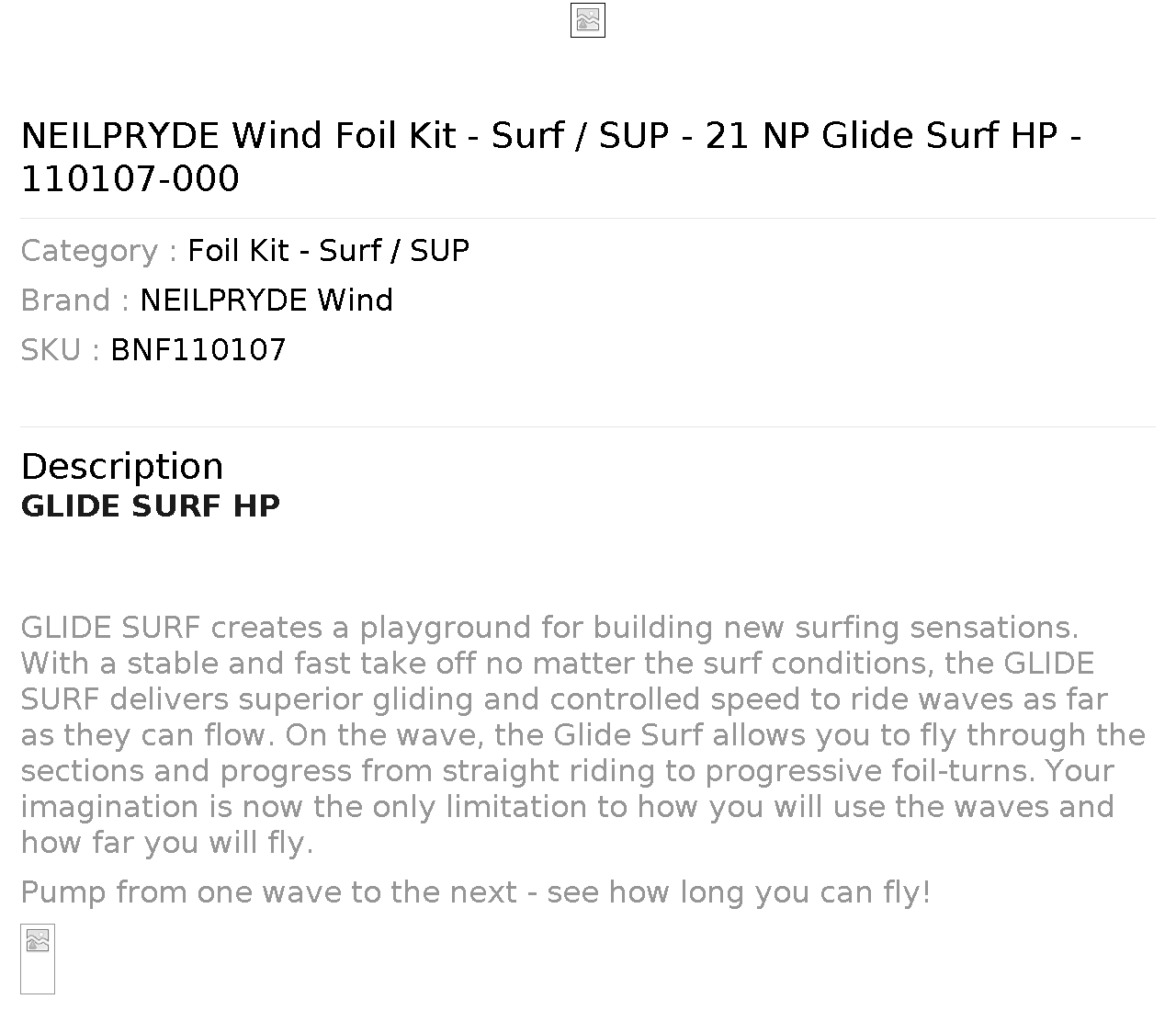Viewport: 1176px width, 1022px height.
Task: Click the SKU label
Action: (x=61, y=349)
